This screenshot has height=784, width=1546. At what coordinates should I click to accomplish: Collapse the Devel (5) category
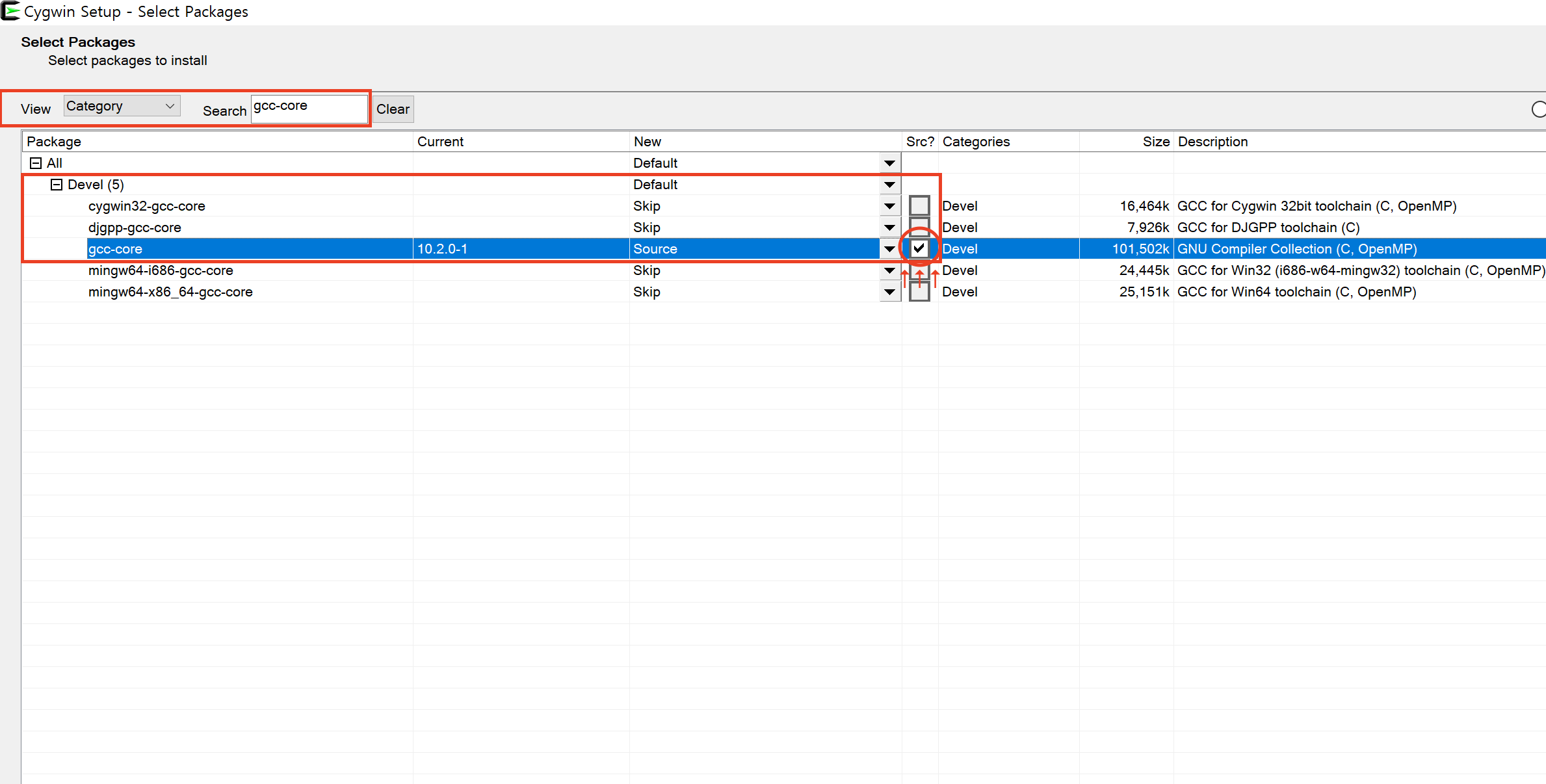[x=57, y=185]
